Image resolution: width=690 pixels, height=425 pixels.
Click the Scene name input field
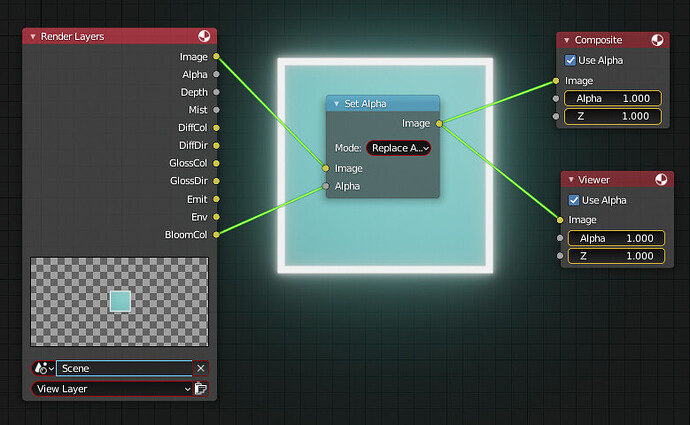click(124, 368)
